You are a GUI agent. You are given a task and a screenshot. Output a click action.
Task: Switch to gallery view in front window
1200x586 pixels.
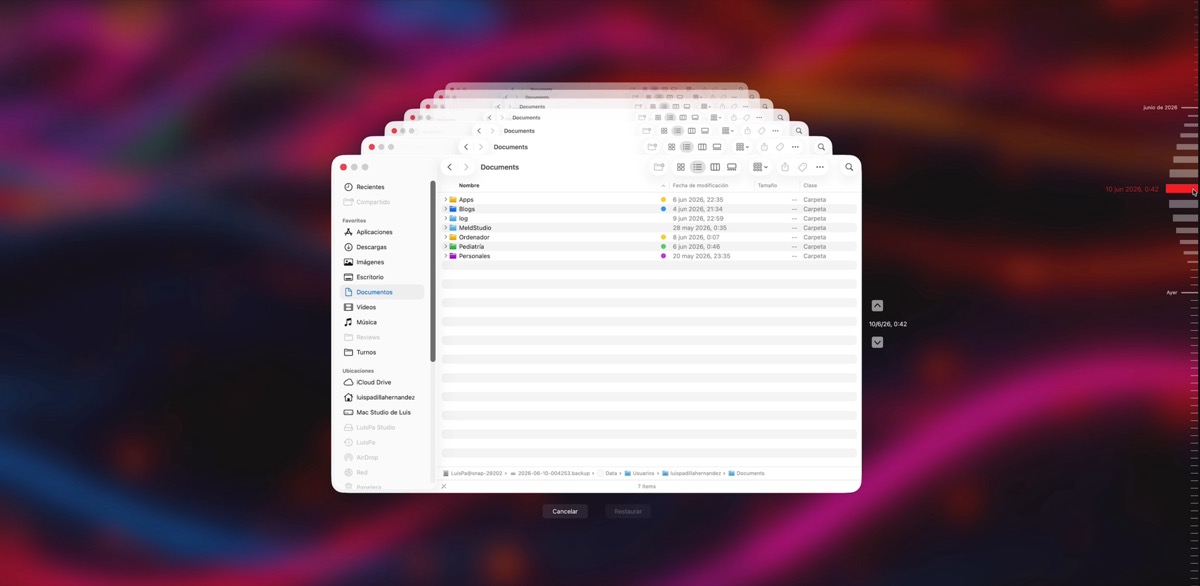[x=732, y=167]
